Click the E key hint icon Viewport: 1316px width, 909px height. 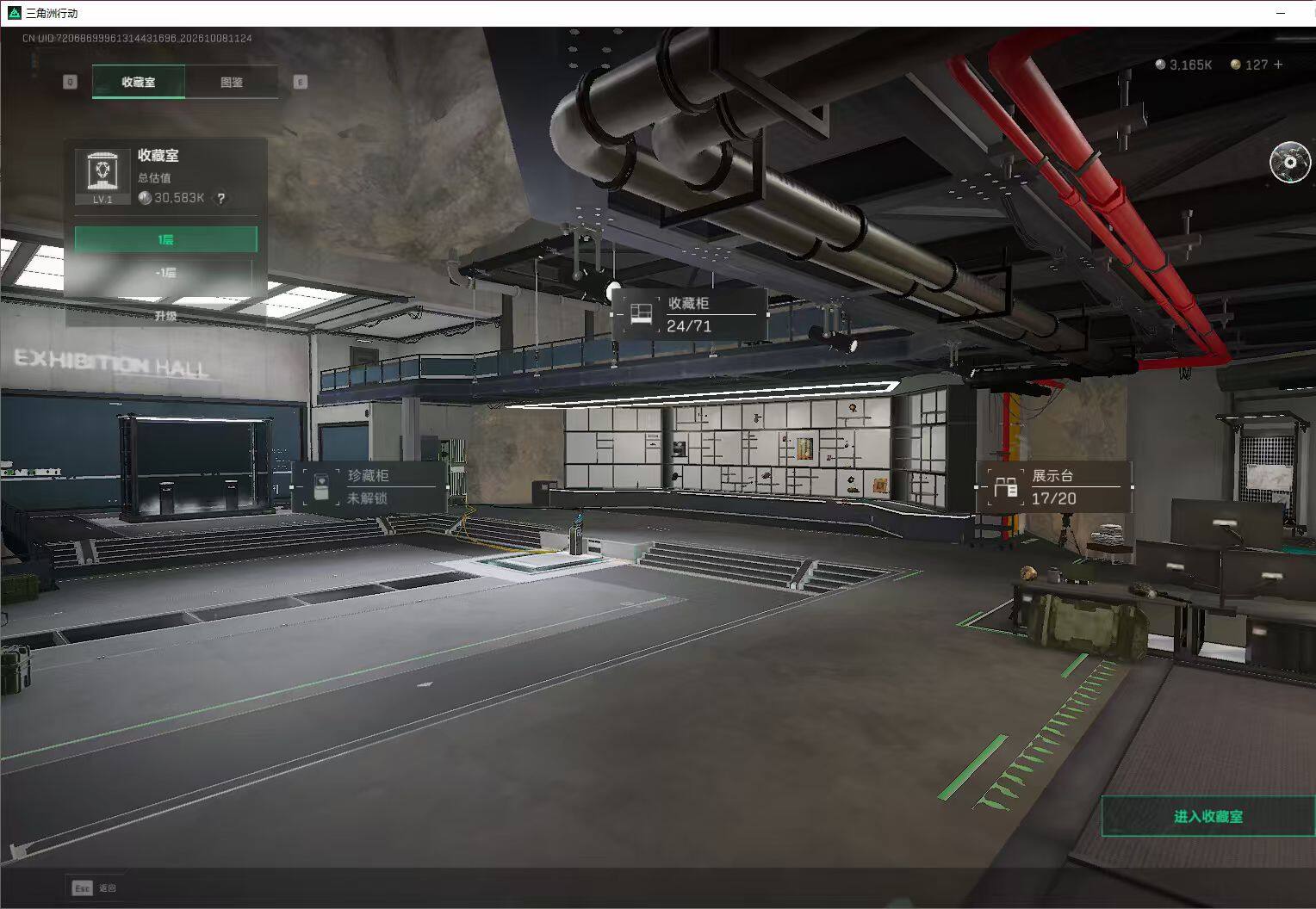pyautogui.click(x=301, y=82)
